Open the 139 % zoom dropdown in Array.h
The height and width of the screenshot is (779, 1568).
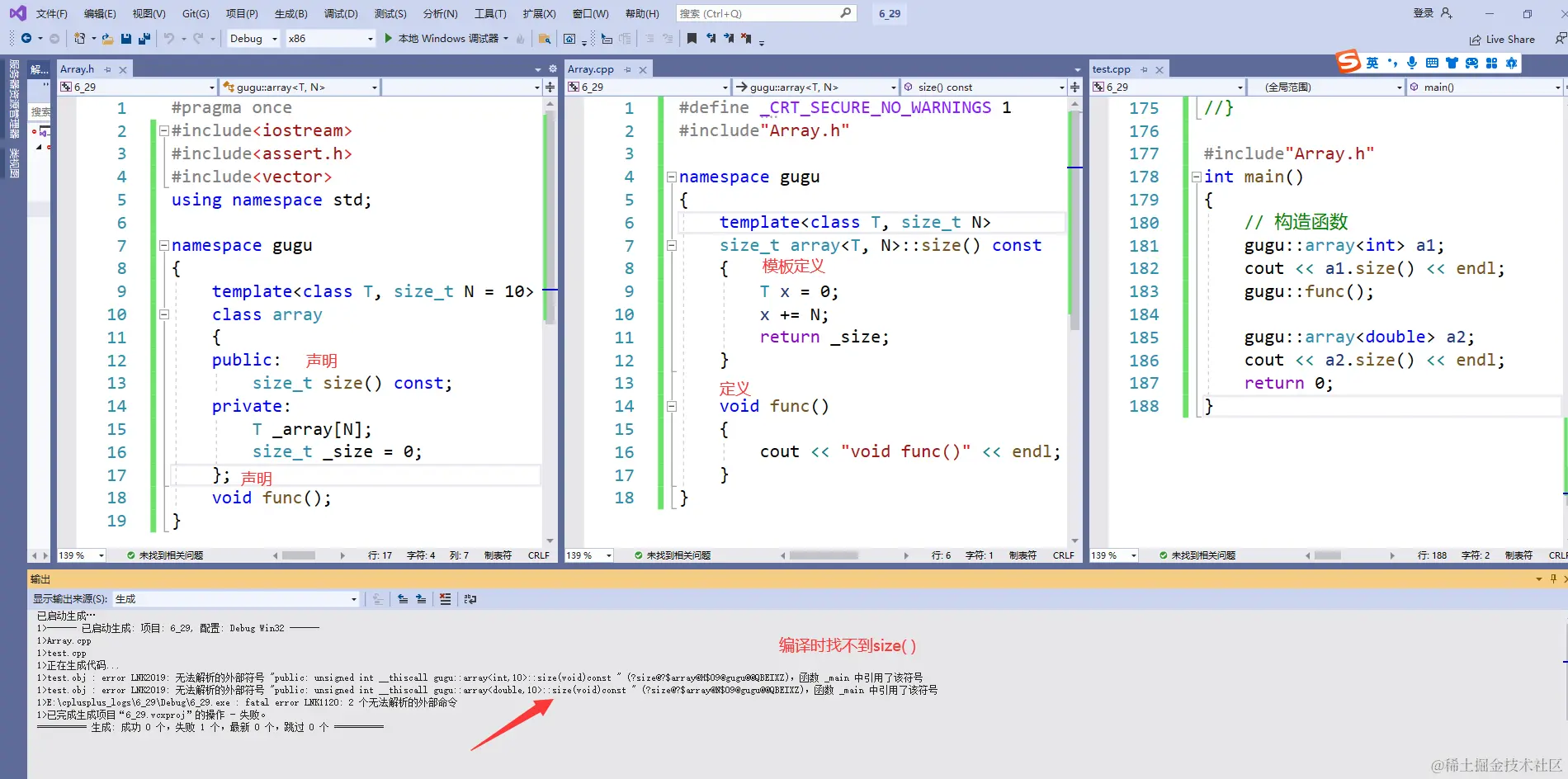(x=82, y=555)
